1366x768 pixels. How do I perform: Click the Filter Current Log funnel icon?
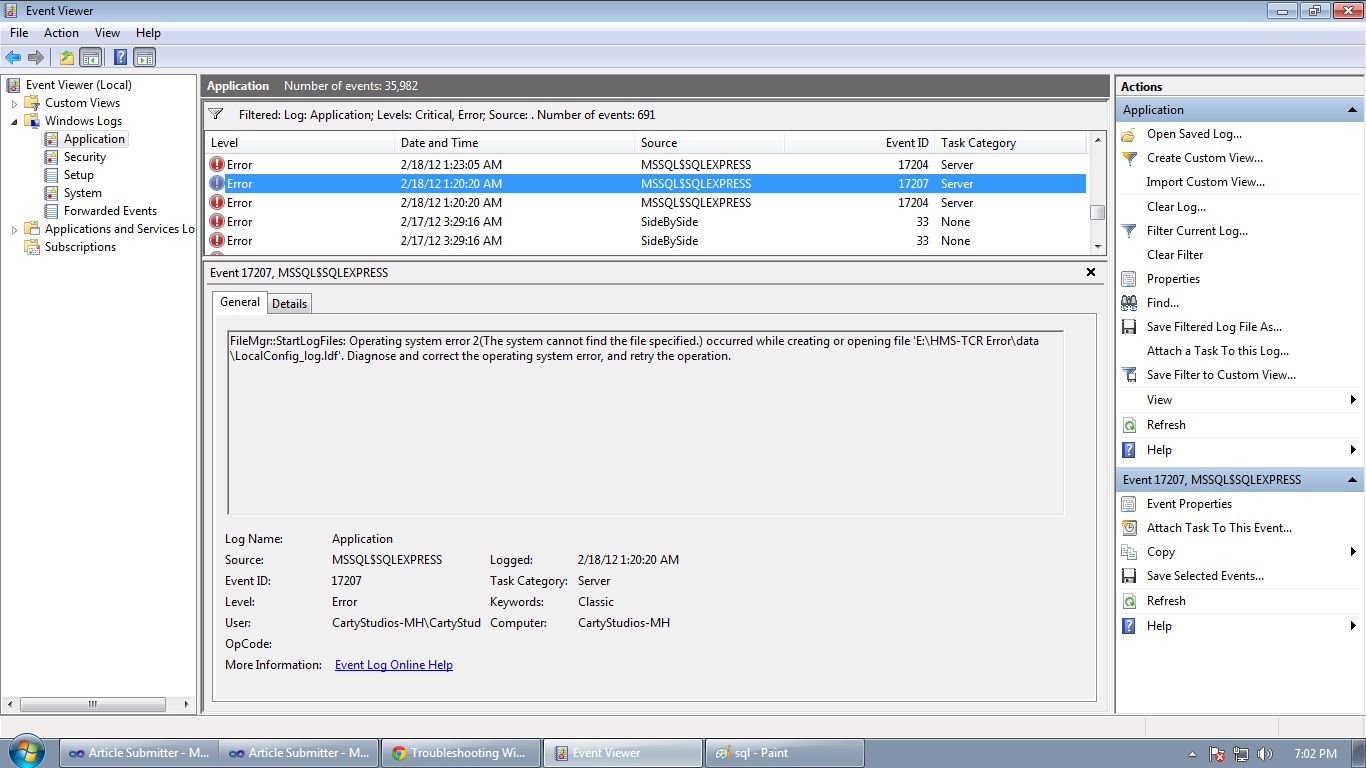pyautogui.click(x=1129, y=231)
